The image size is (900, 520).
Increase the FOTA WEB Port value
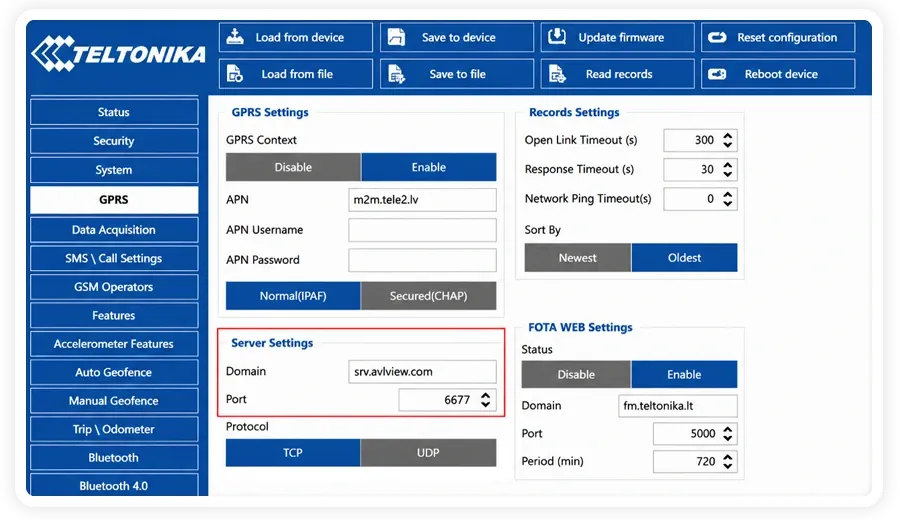728,429
